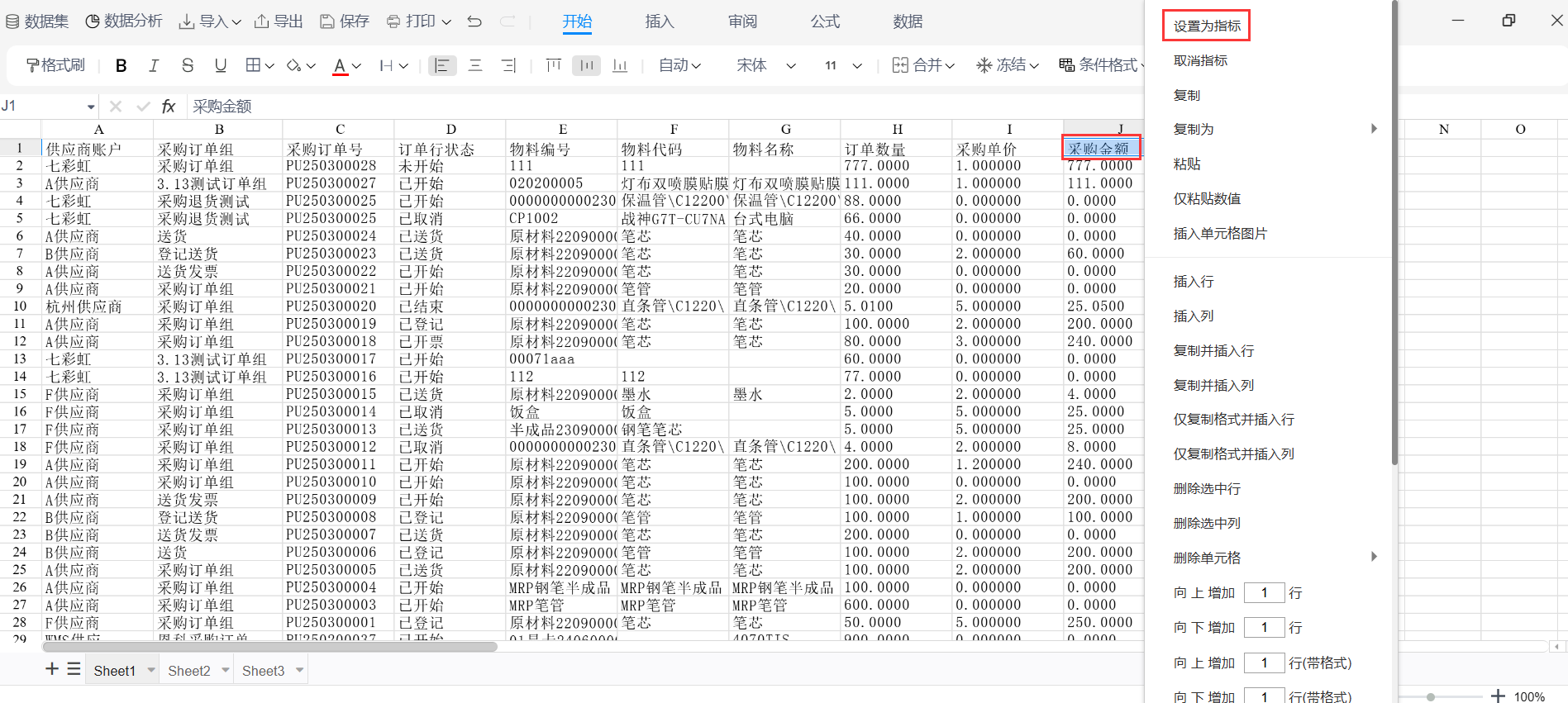Expand the 复制为 submenu arrow
Image resolution: width=1568 pixels, height=703 pixels.
1374,128
